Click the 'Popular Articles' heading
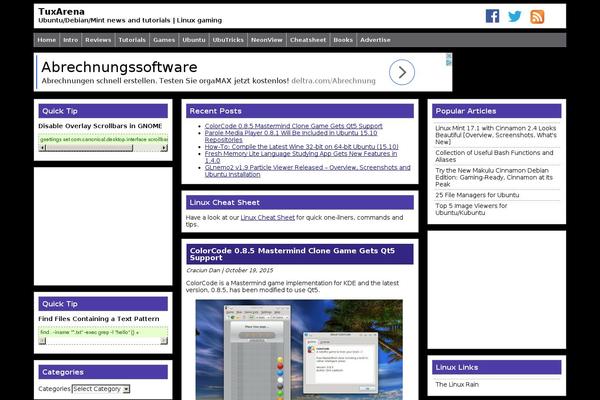 466,111
